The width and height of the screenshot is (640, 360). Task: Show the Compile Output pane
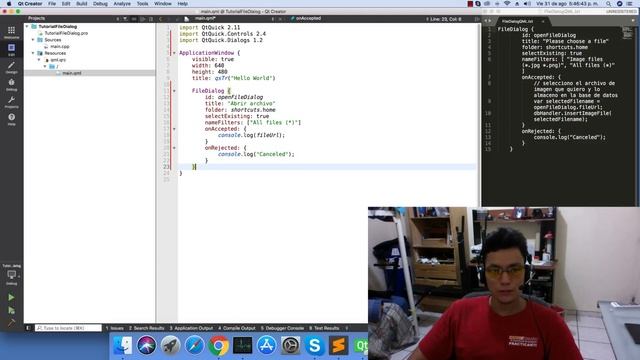coord(237,328)
